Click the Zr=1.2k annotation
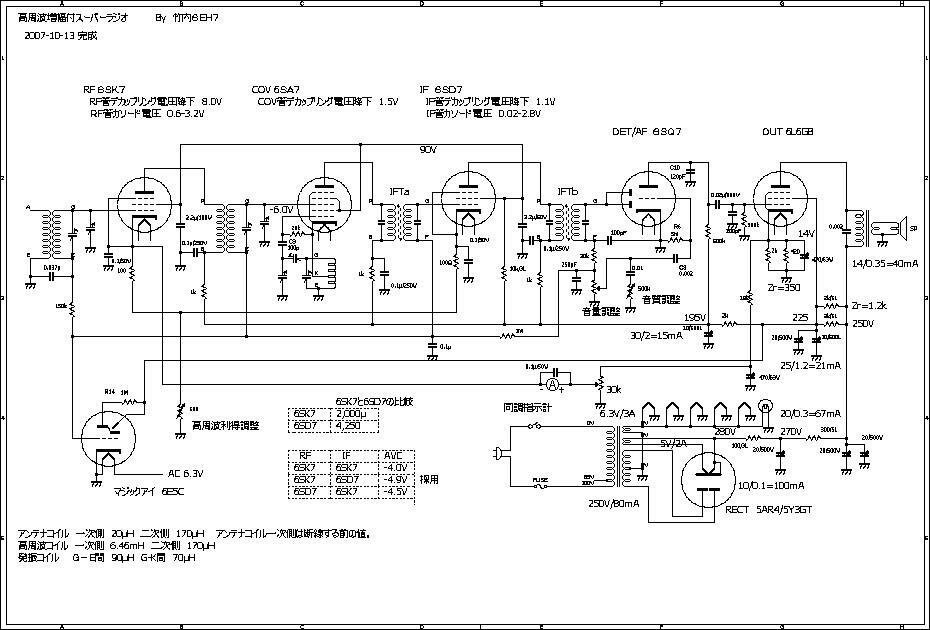 click(869, 306)
